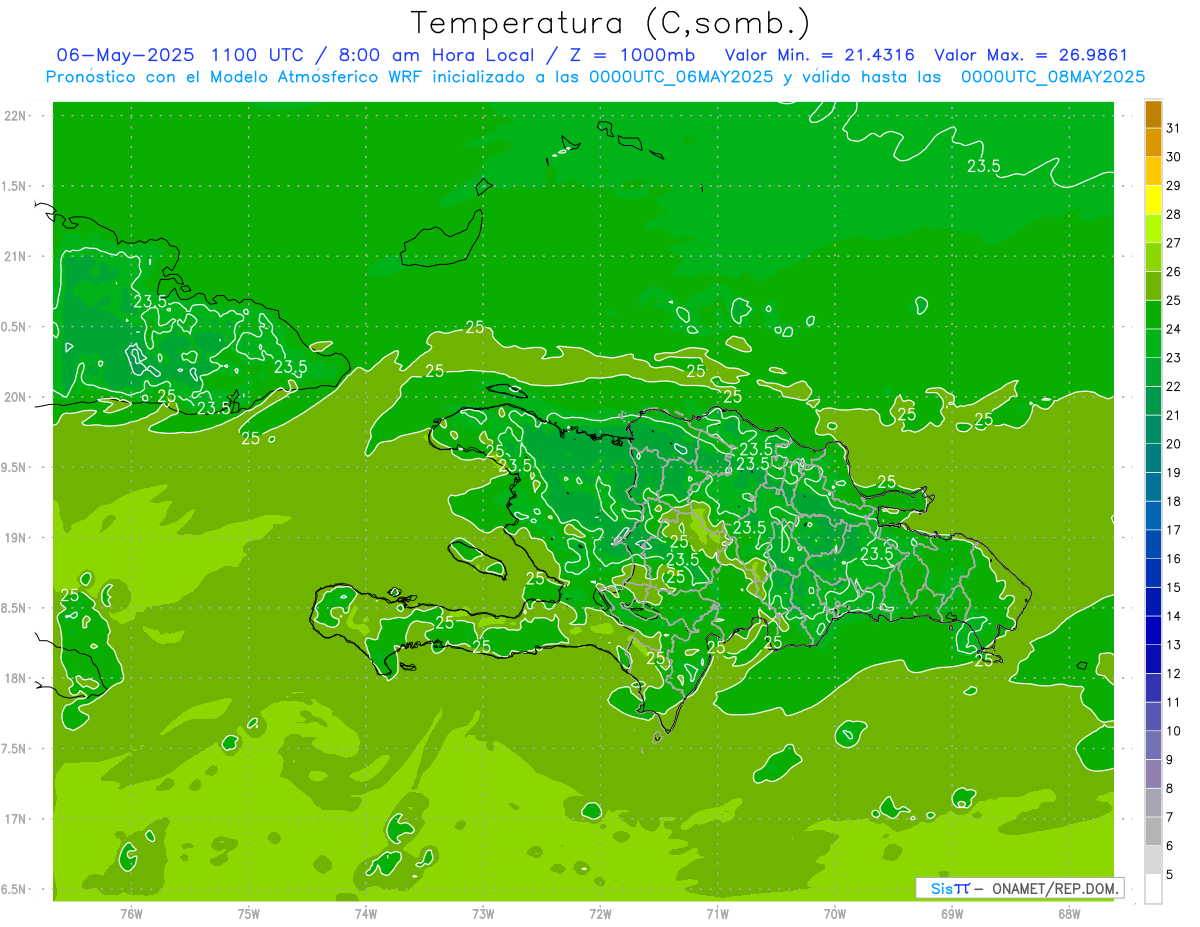Click the colorbar swatch between 23 and 24
Image resolution: width=1200 pixels, height=927 pixels.
pos(1153,344)
